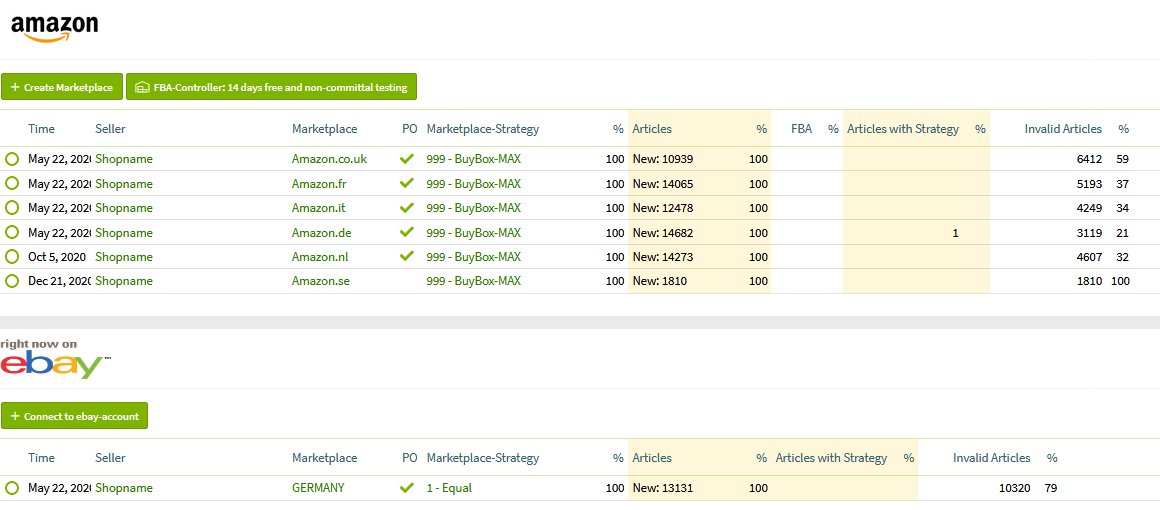Click Articles with Strategy header in eBay table
Screen dimensions: 1160x510
tap(832, 458)
